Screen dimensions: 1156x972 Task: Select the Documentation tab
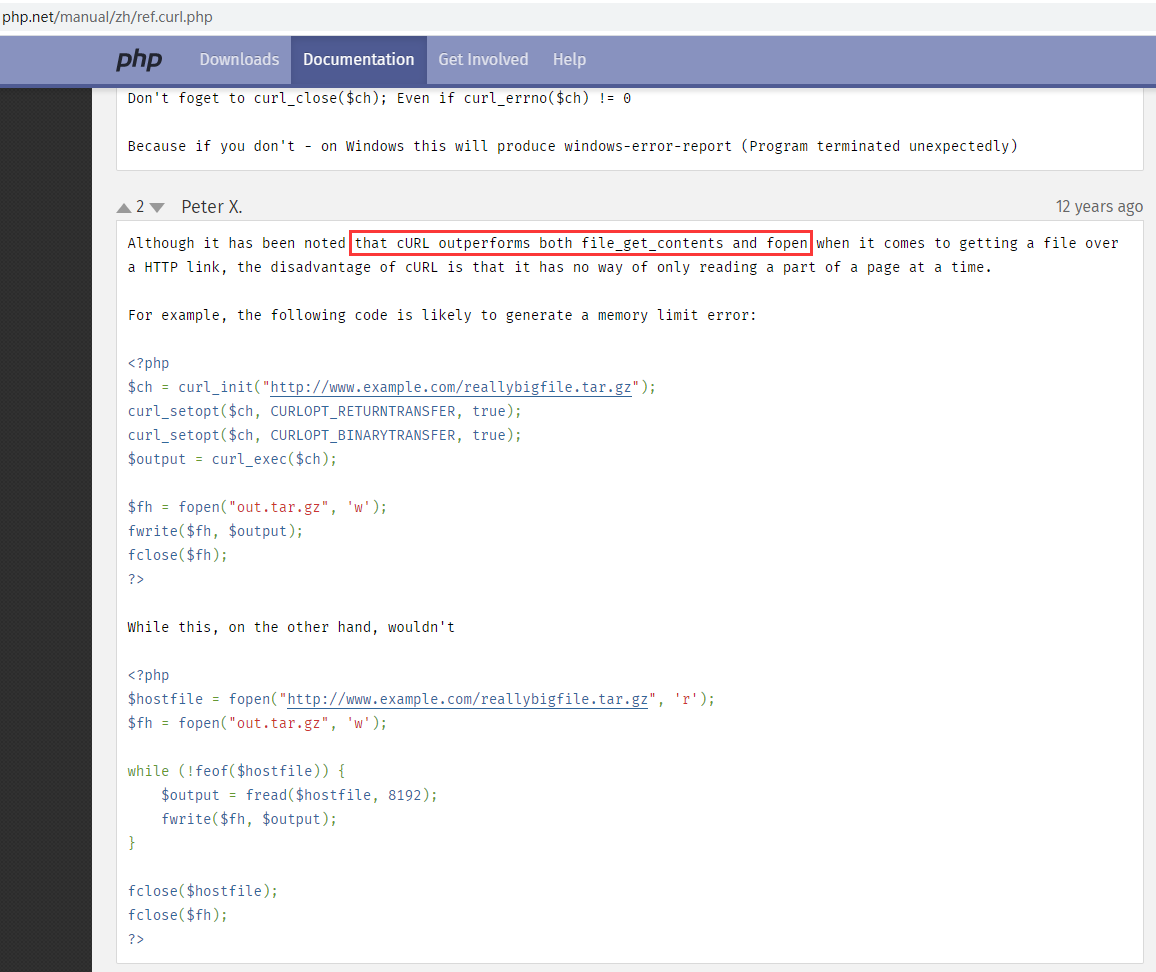[x=358, y=60]
